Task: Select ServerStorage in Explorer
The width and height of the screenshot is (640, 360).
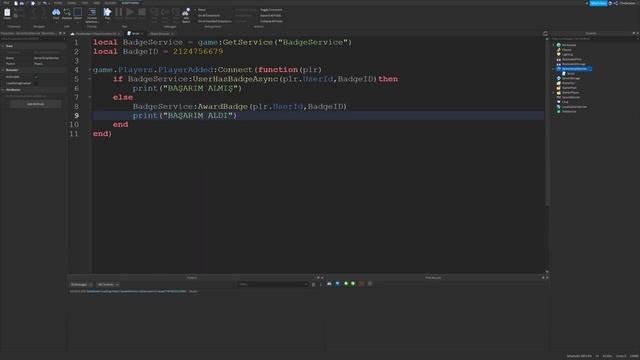Action: pos(571,78)
